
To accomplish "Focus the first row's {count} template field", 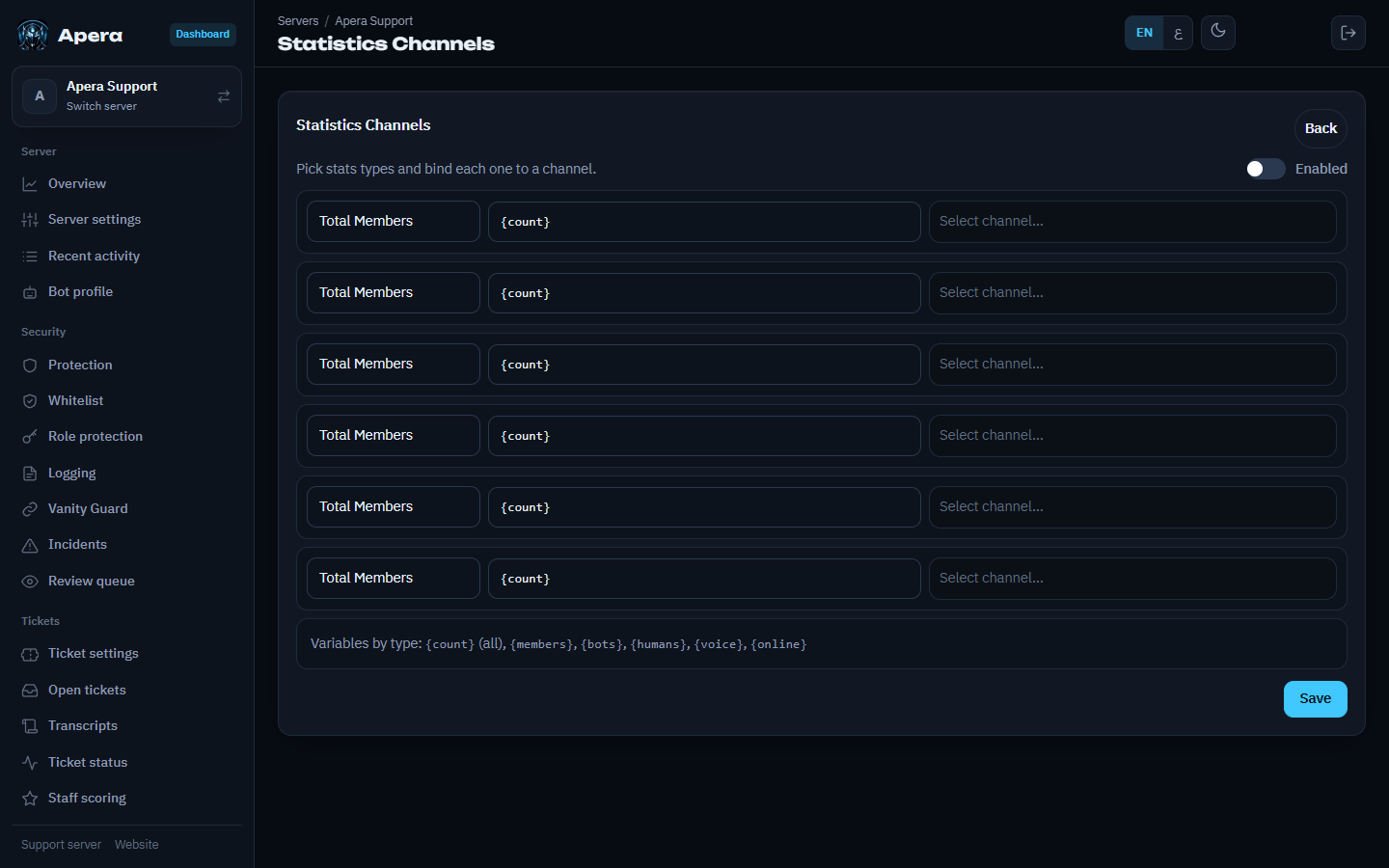I will (704, 222).
